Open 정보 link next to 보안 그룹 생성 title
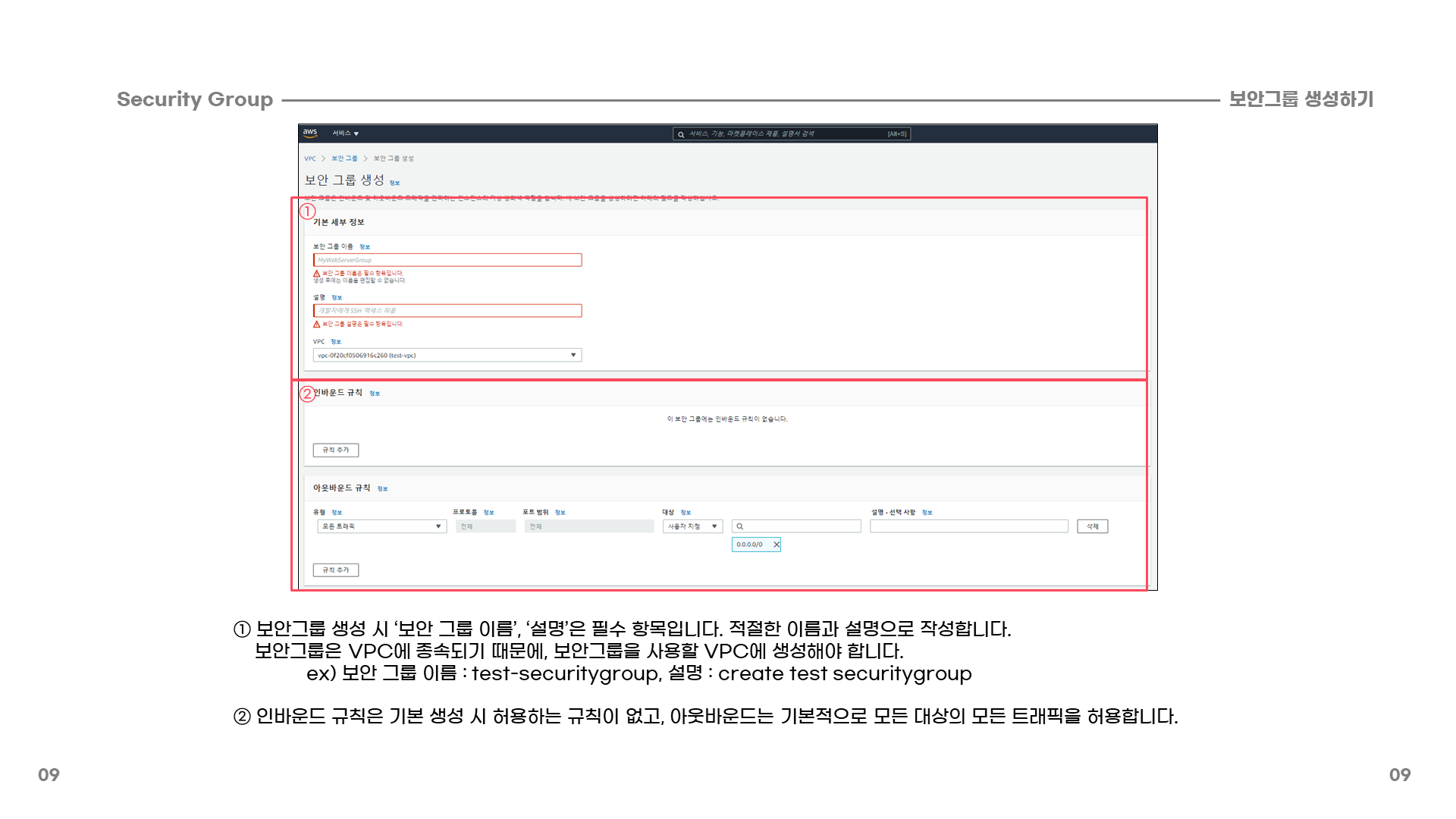This screenshot has width=1456, height=819. pos(394,183)
